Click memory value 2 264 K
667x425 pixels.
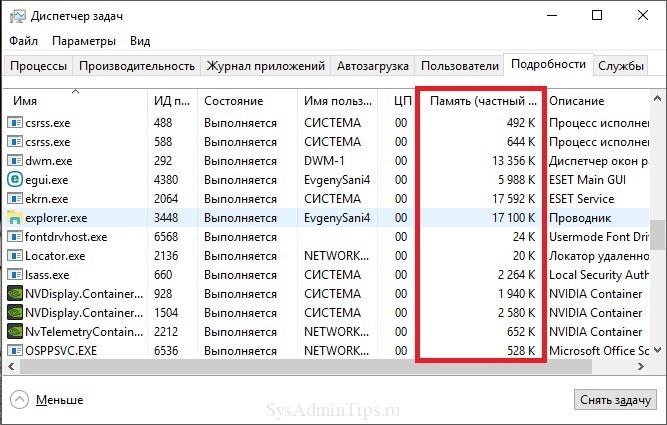[516, 275]
